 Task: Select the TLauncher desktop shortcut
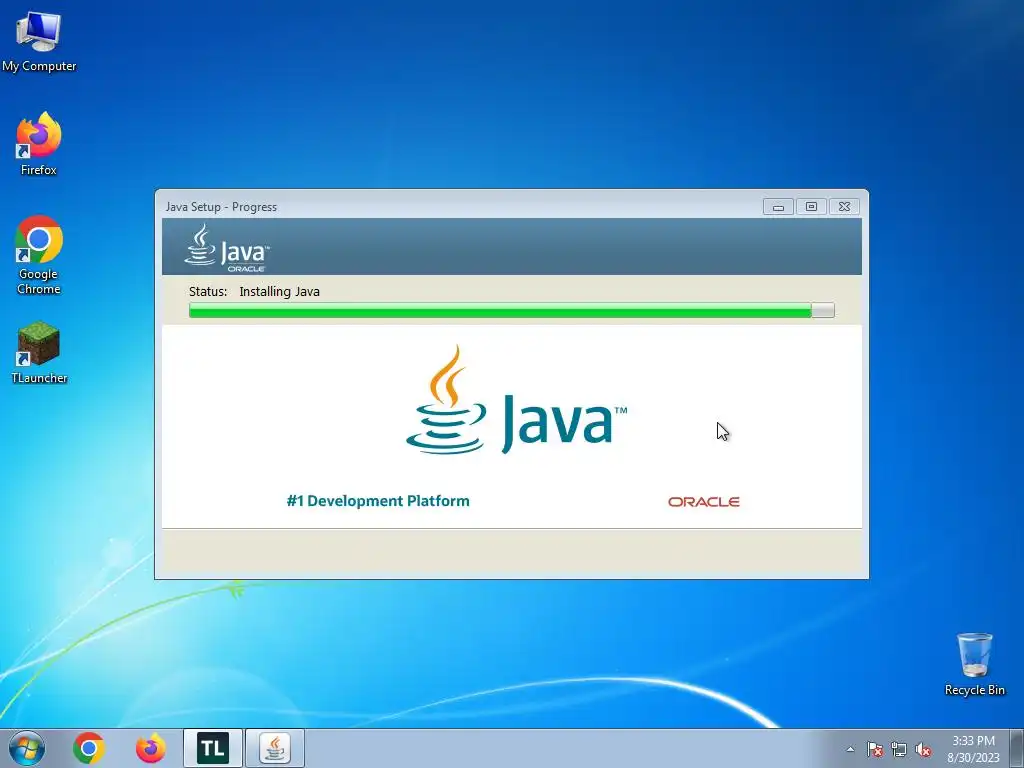coord(39,353)
